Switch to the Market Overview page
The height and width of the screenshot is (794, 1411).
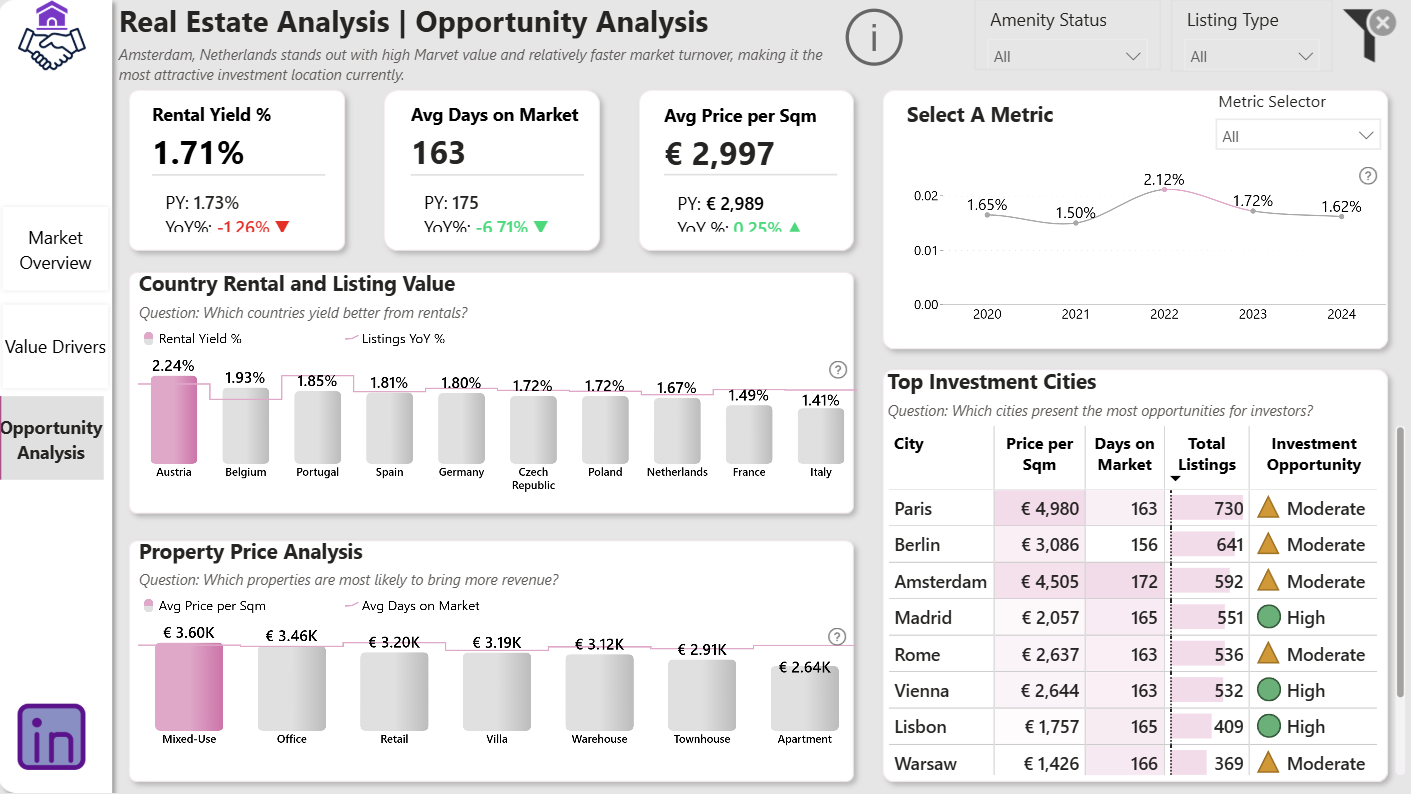(x=55, y=250)
